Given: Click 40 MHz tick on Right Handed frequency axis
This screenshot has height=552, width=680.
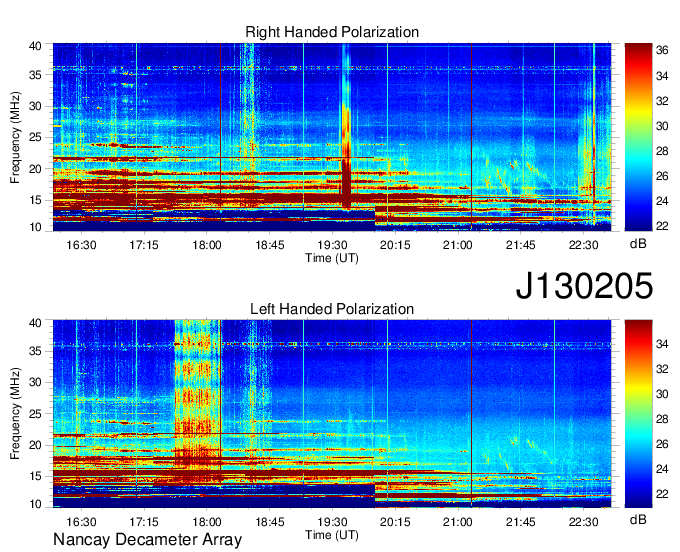Looking at the screenshot, I should coord(35,46).
